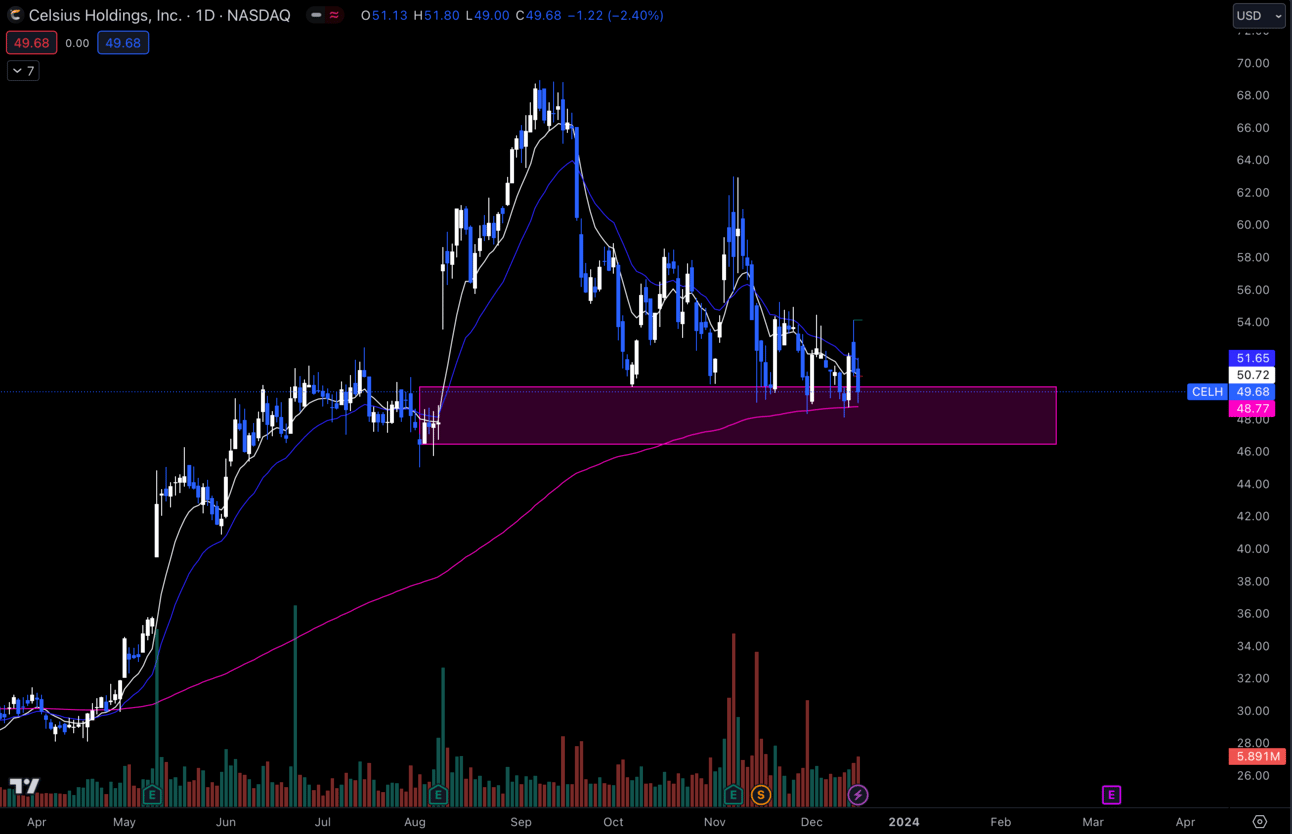1292x834 pixels.
Task: Click the 51.65 blue moving average label
Action: pos(1253,358)
